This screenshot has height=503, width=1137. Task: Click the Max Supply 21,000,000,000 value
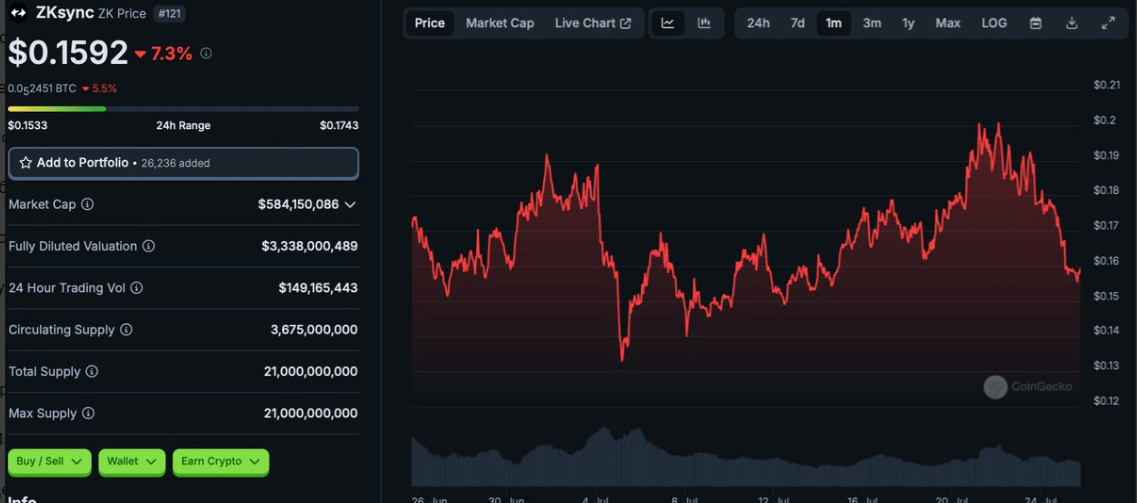(310, 413)
